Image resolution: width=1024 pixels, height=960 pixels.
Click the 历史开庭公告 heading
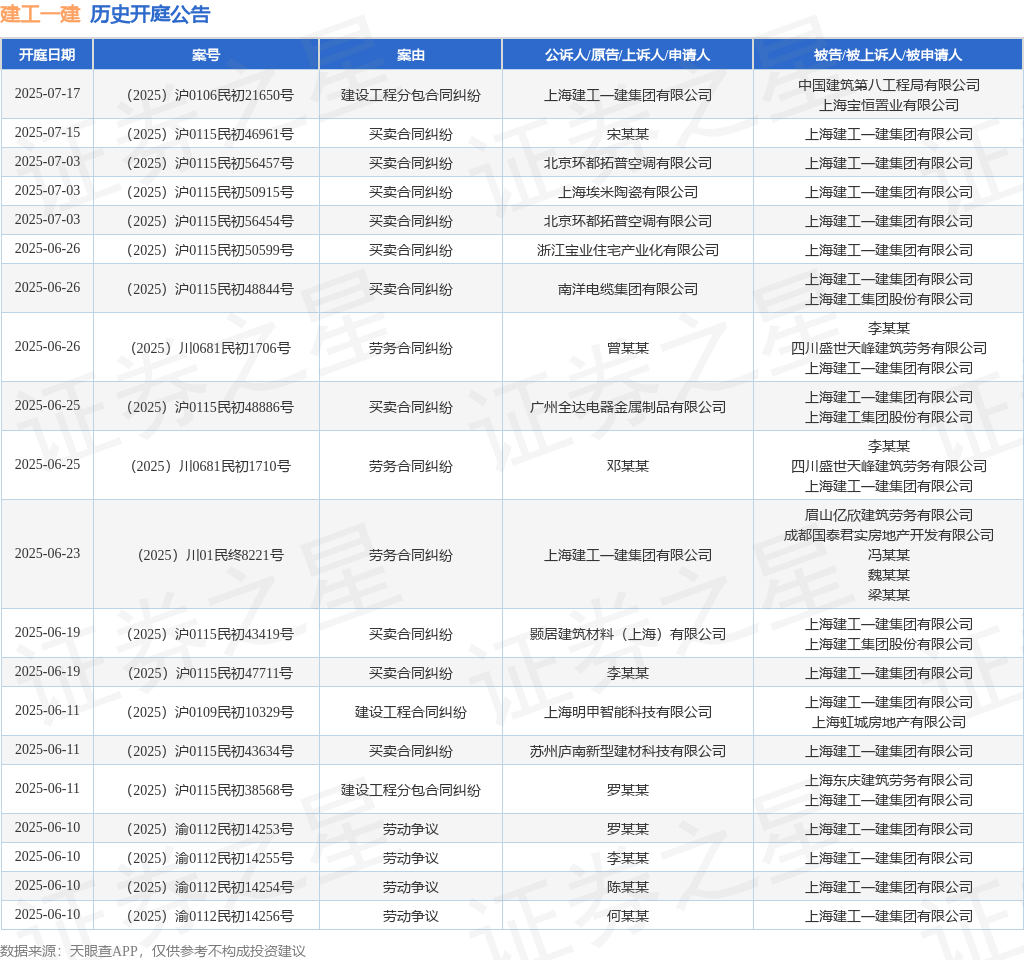click(150, 14)
